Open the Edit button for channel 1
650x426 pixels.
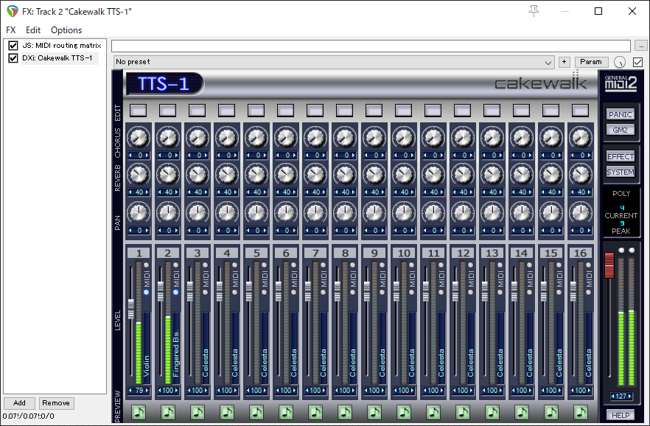point(138,110)
